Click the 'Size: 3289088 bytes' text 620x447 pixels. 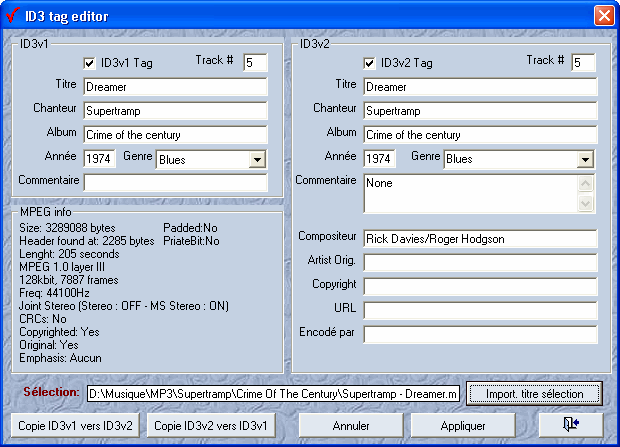67,228
